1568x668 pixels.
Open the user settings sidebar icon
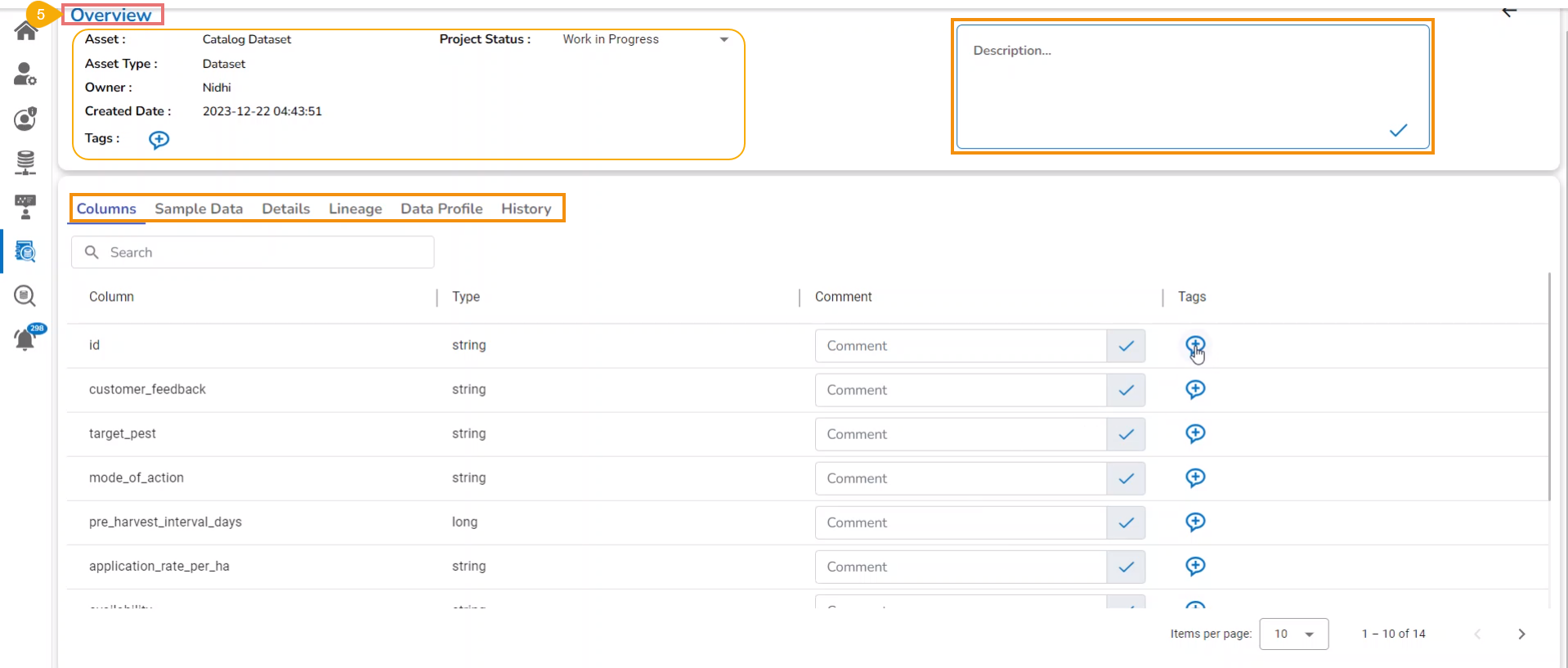pyautogui.click(x=25, y=74)
